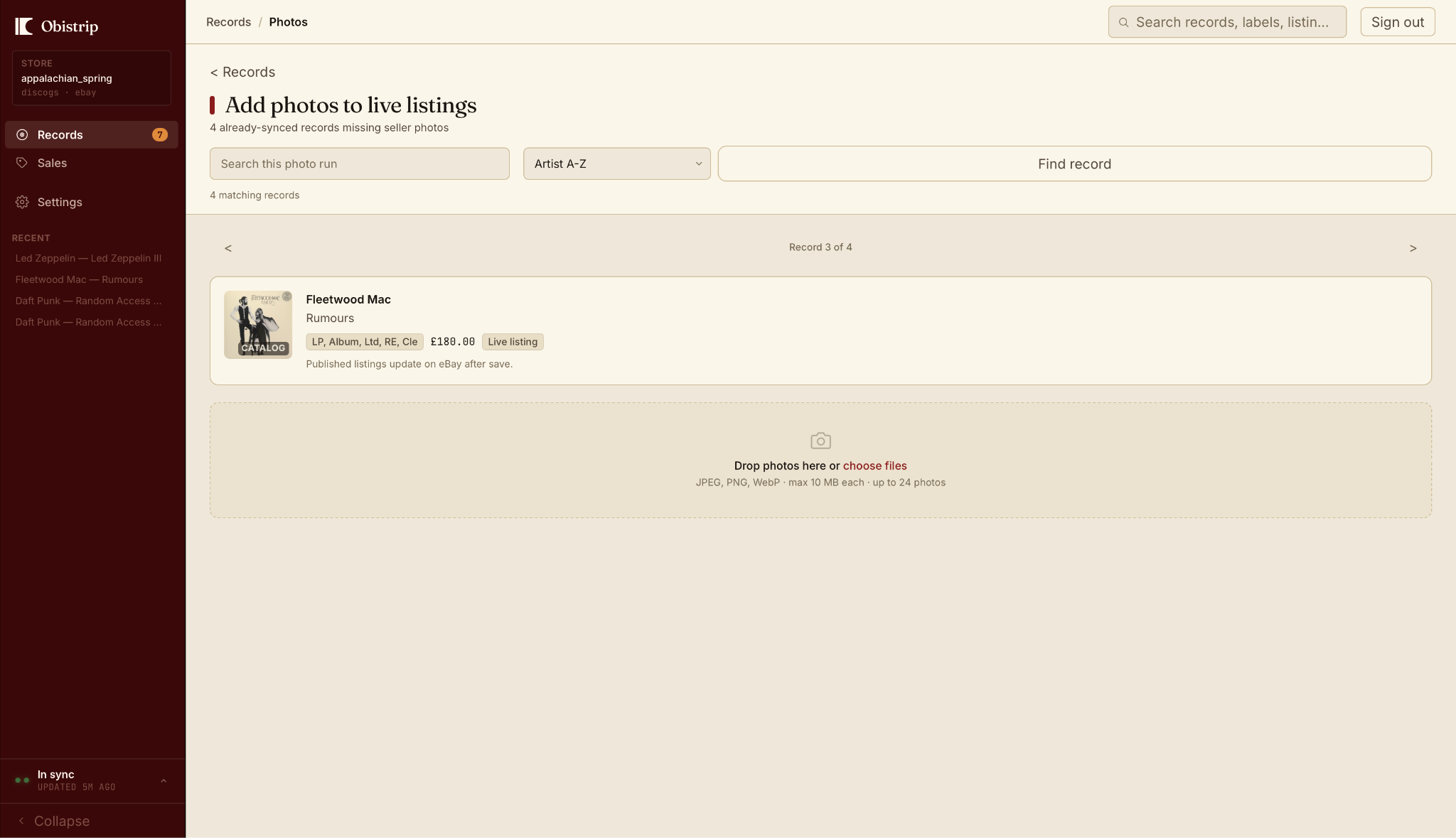Viewport: 1456px width, 838px height.
Task: Select the Records menu label in sidebar
Action: tap(60, 135)
